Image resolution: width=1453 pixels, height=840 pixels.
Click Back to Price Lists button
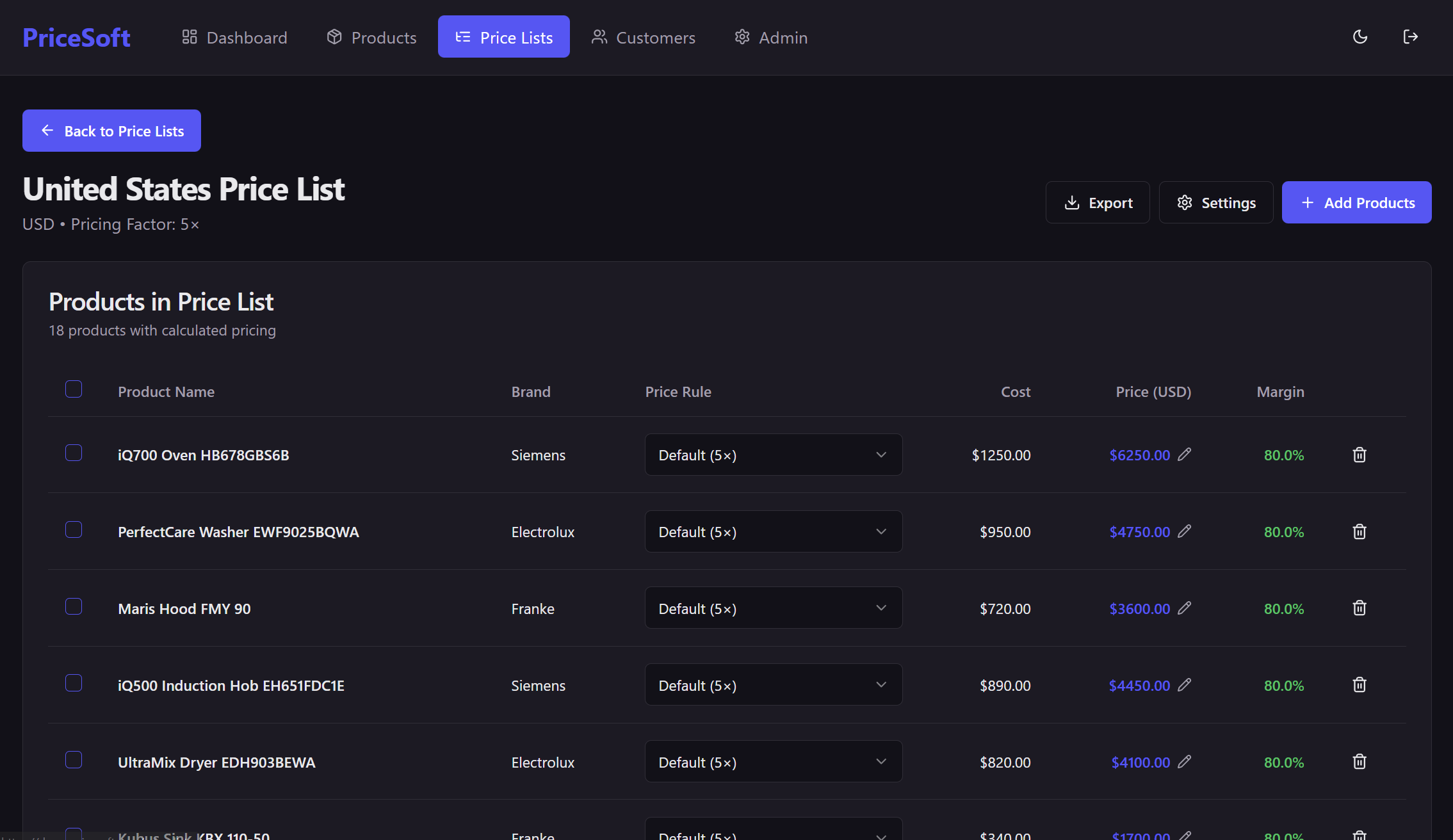pyautogui.click(x=111, y=131)
